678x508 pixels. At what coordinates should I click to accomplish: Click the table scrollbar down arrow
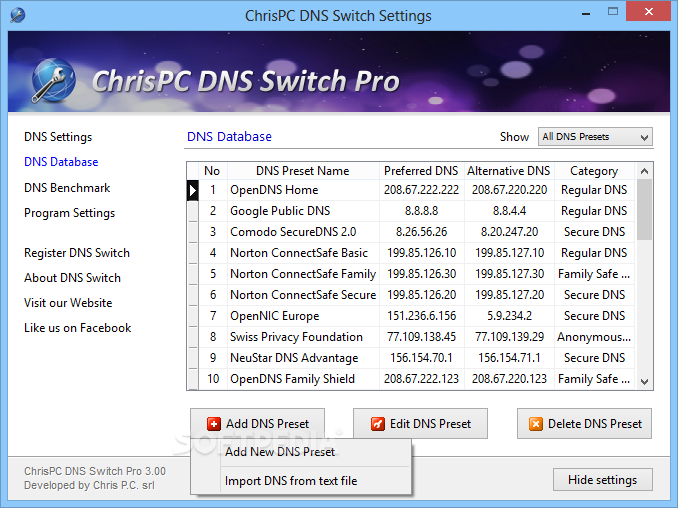644,382
